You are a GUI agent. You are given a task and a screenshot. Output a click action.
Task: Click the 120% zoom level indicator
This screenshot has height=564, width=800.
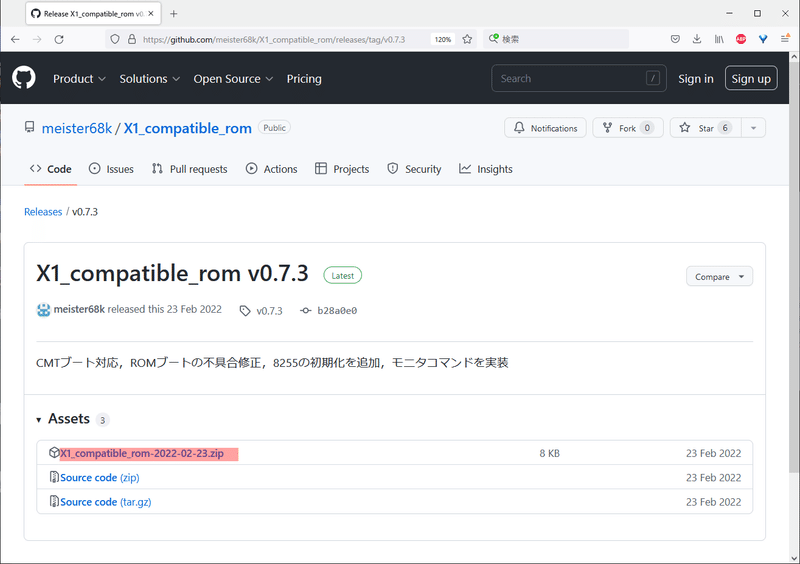point(442,39)
